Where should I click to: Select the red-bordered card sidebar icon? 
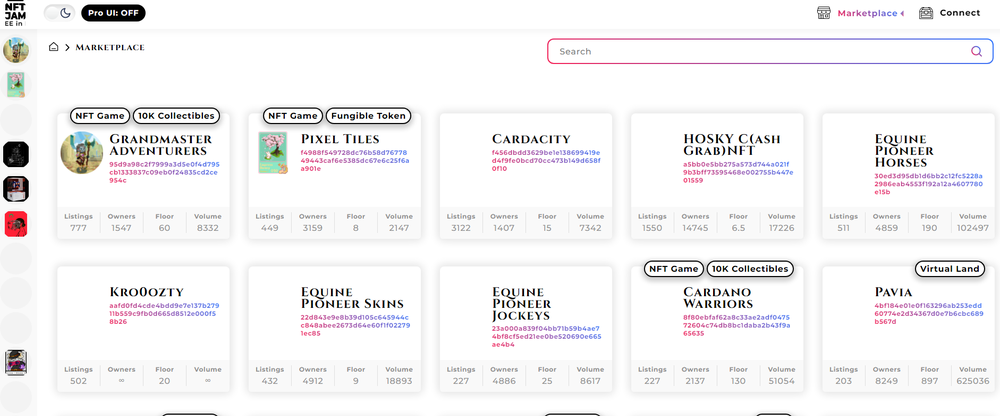coord(16,189)
